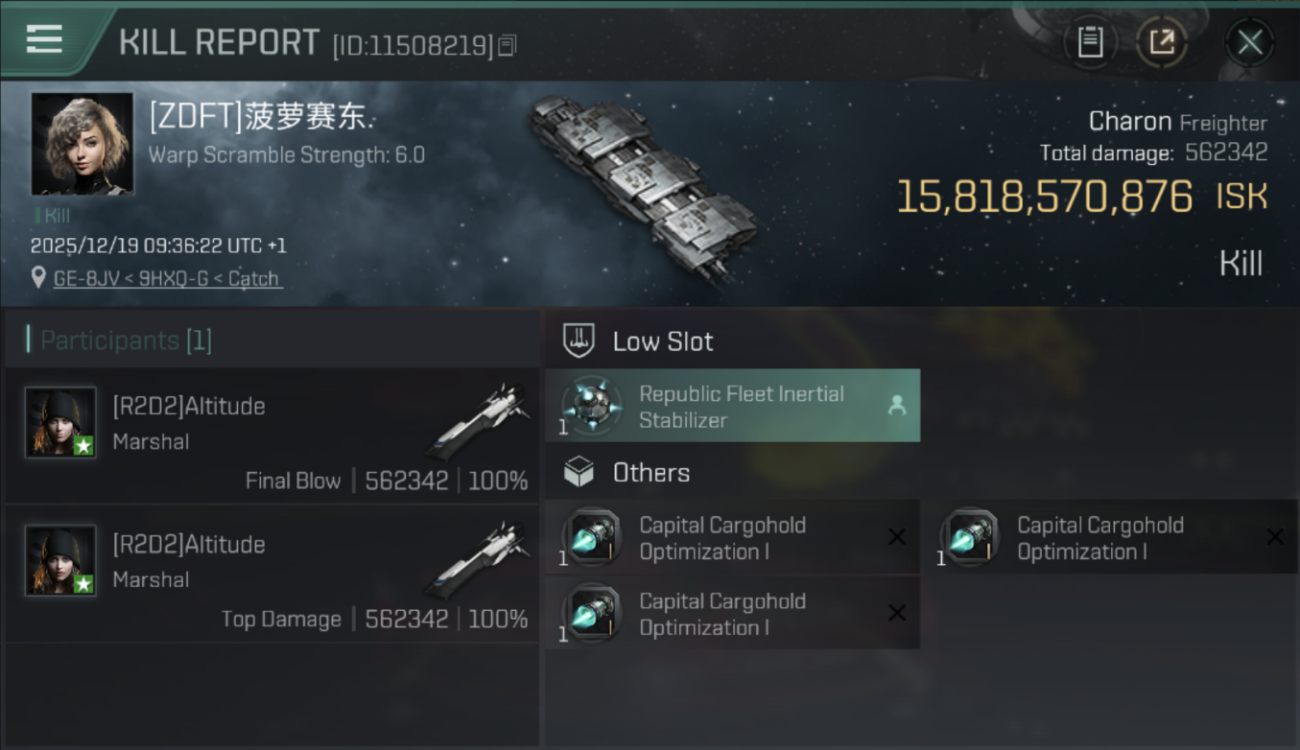The width and height of the screenshot is (1300, 750).
Task: Open Altitude's Final Blow participant entry
Action: (x=272, y=435)
